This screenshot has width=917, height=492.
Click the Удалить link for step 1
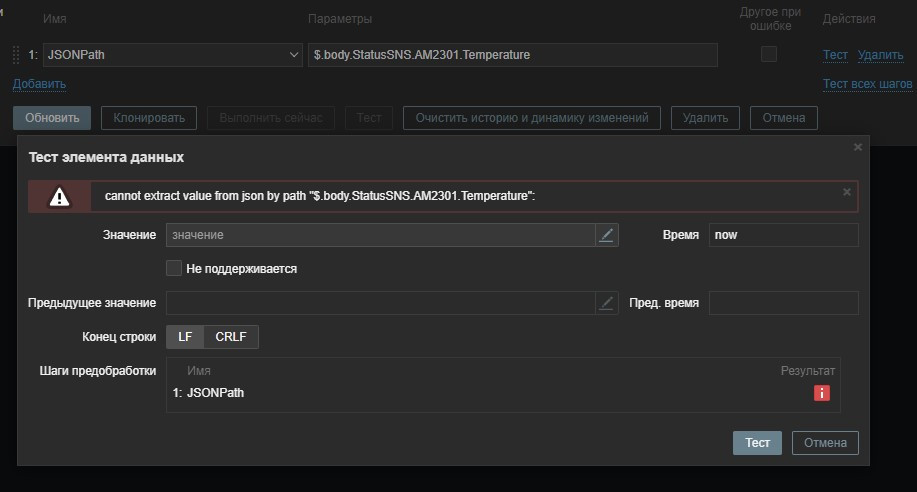[880, 55]
